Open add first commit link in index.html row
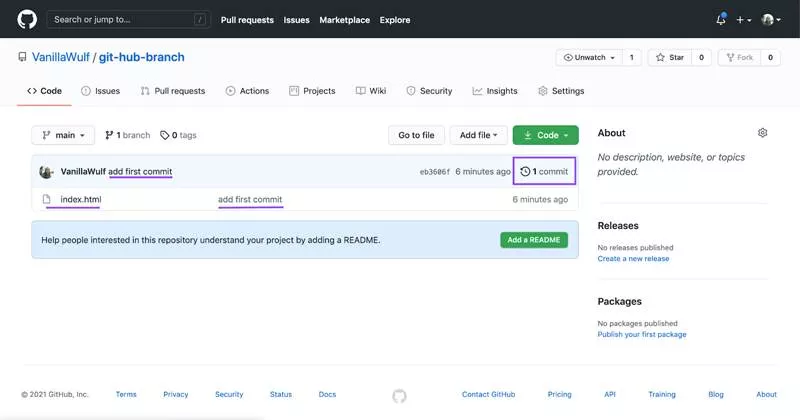 pyautogui.click(x=250, y=199)
